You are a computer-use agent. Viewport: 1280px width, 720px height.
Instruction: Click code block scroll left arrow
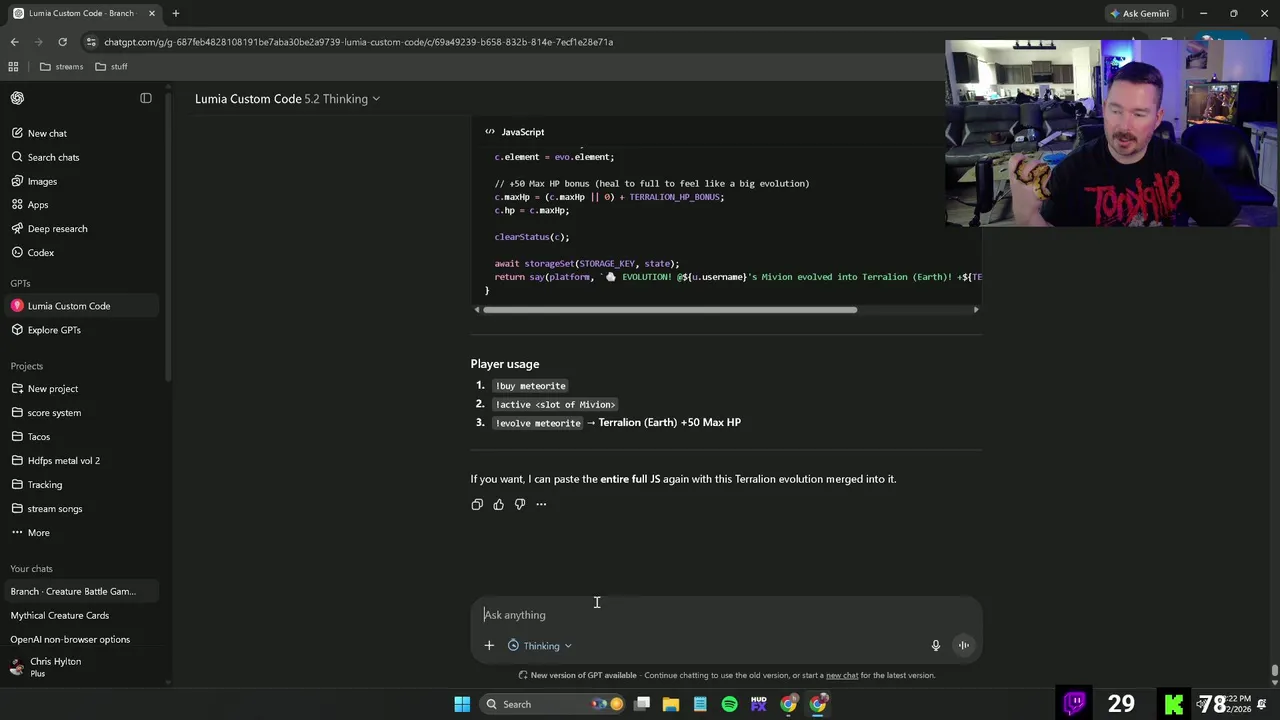point(477,310)
